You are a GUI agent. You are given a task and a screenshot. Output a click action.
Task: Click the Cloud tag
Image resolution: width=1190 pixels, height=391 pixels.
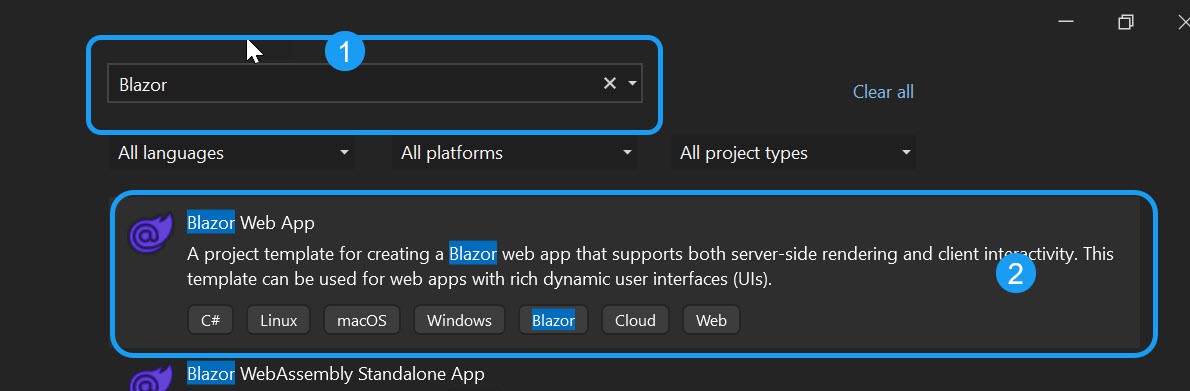(x=635, y=320)
